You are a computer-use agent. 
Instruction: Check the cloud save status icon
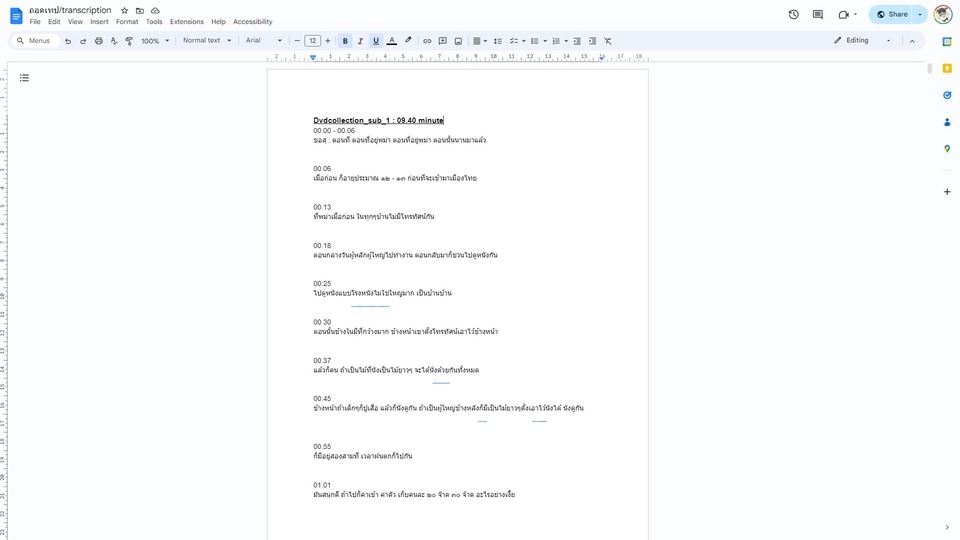click(x=156, y=10)
